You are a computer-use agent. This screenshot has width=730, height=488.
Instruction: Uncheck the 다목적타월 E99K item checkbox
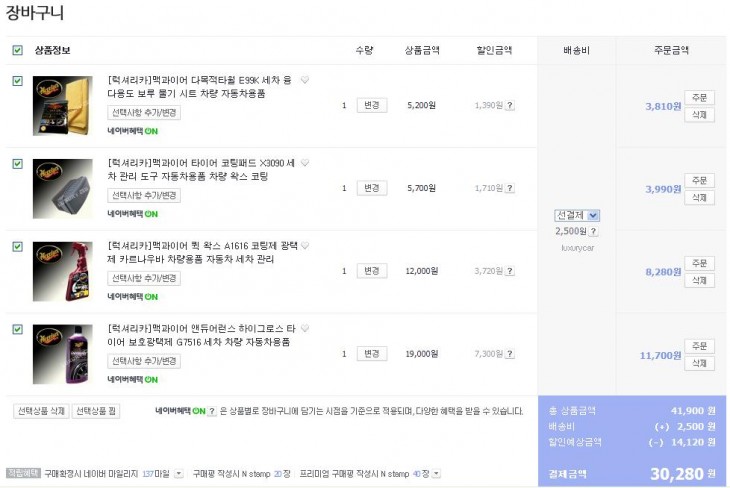pos(17,81)
